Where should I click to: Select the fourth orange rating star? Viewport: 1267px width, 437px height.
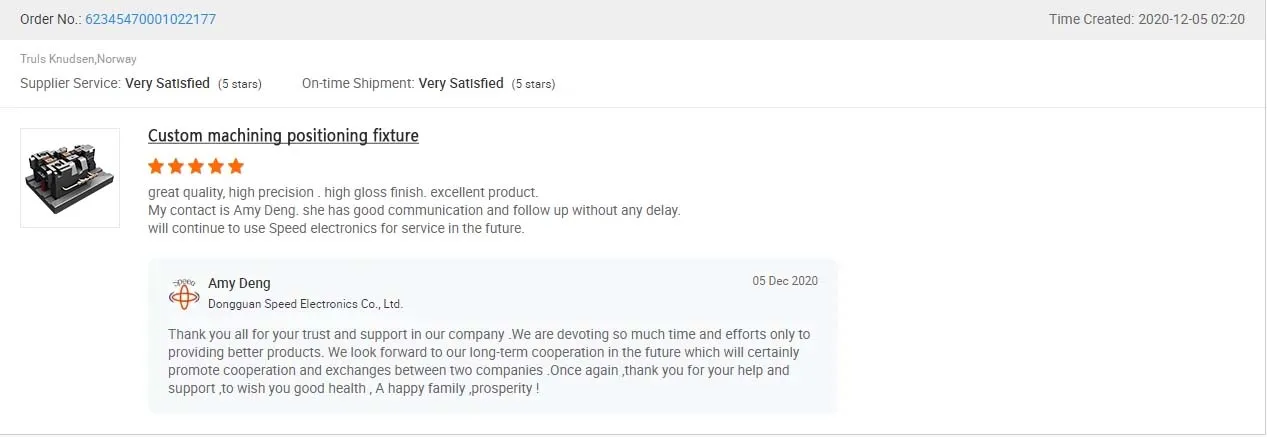(x=216, y=166)
